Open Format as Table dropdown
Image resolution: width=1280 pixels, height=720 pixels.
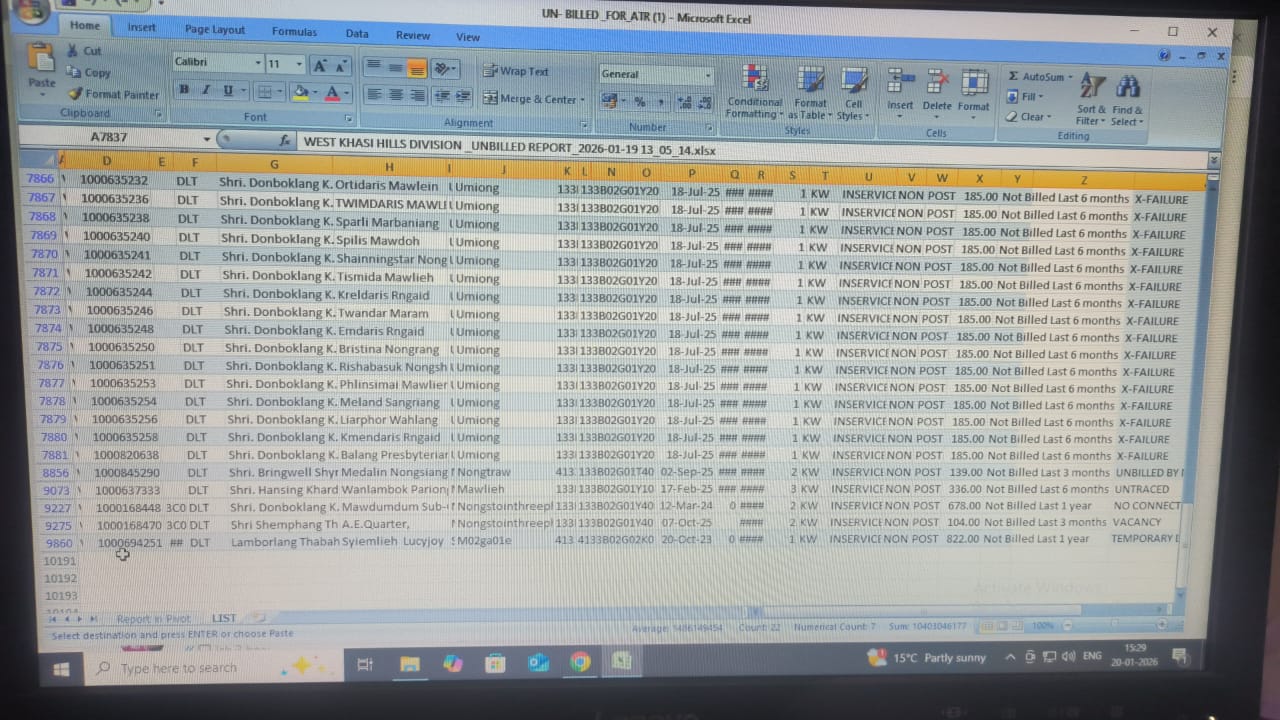[810, 93]
